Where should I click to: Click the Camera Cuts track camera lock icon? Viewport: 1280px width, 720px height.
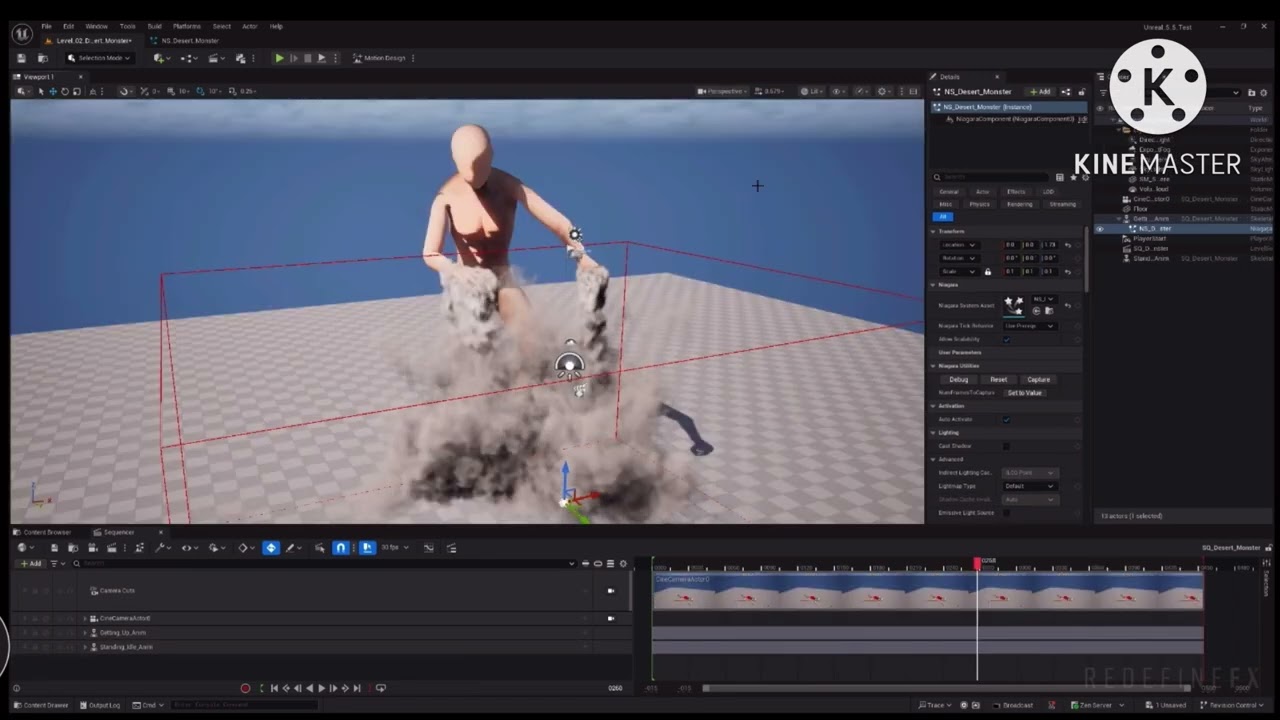click(611, 591)
